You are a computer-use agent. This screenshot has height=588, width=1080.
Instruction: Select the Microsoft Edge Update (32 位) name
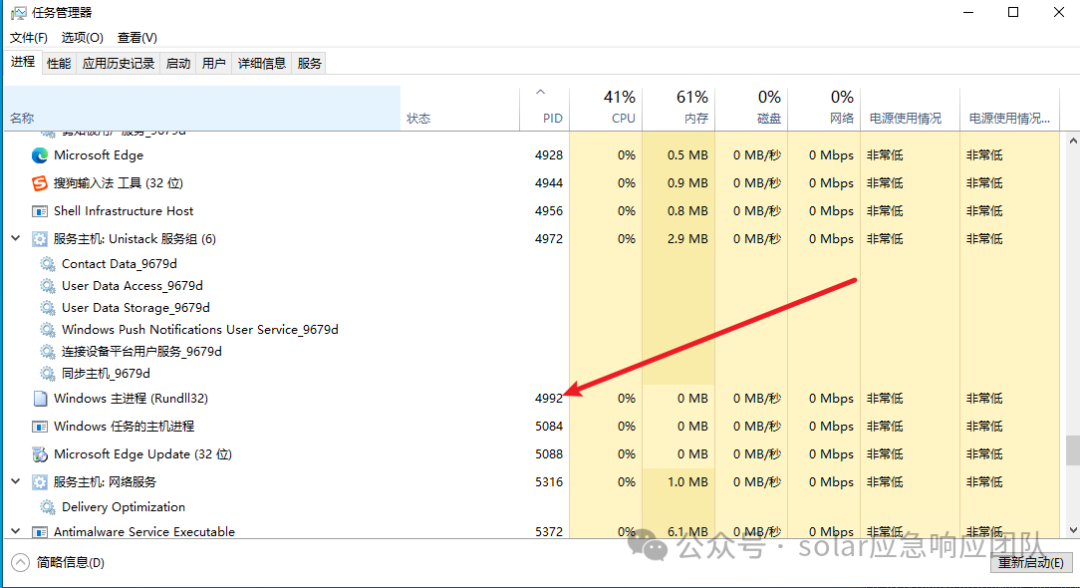143,454
